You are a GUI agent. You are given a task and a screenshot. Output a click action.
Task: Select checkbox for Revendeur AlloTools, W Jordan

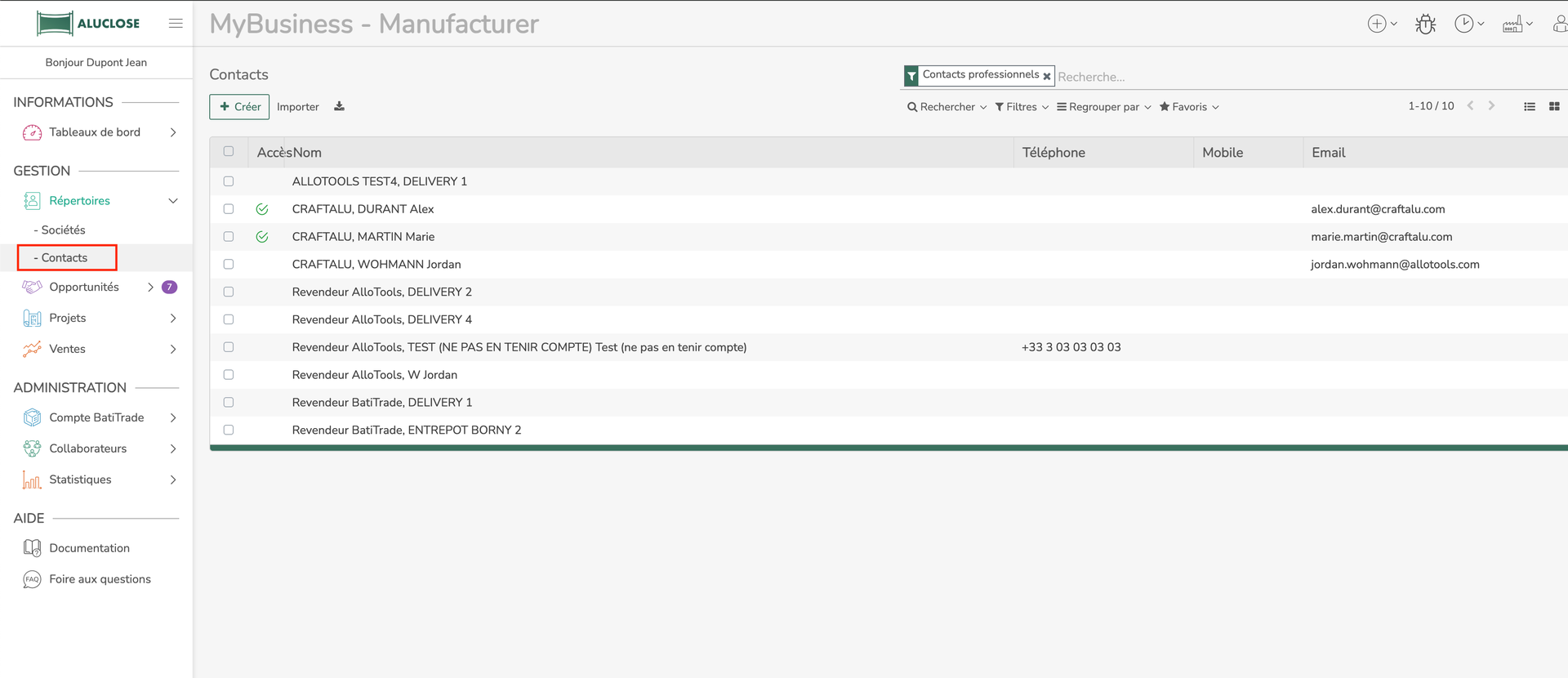tap(229, 375)
